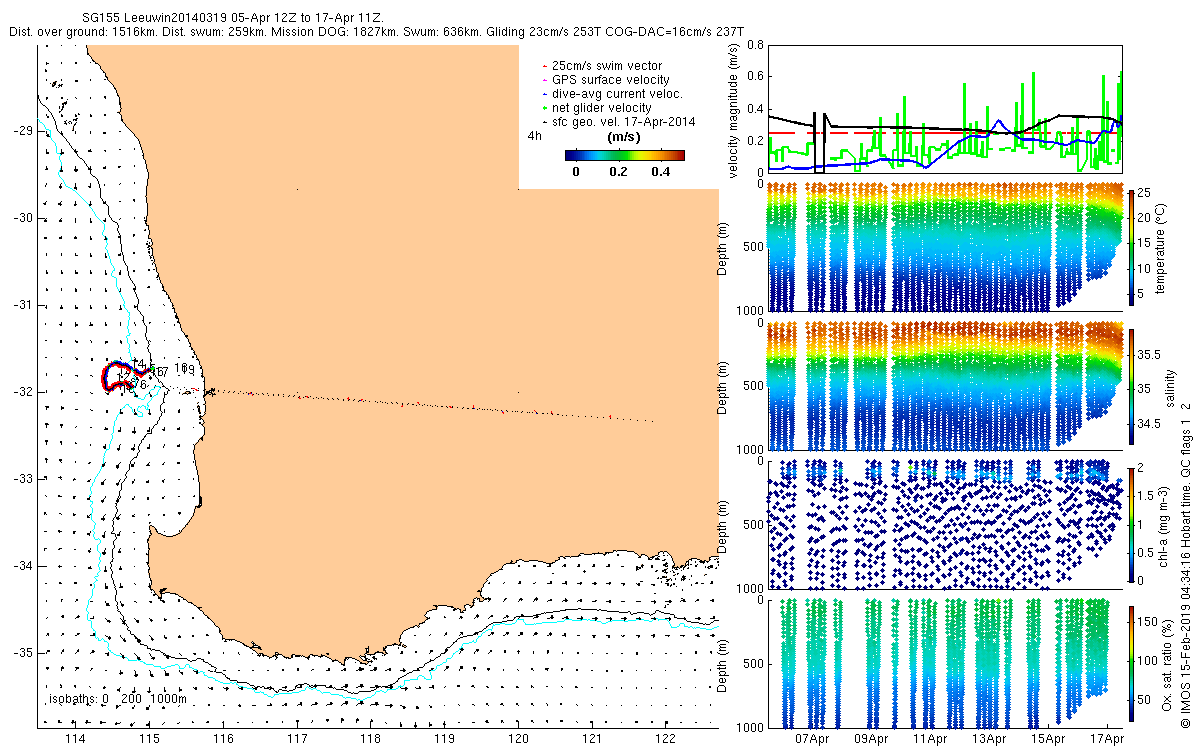Click the red 25cm/s swim vector legend marker
The height and width of the screenshot is (750, 1200).
tap(543, 66)
